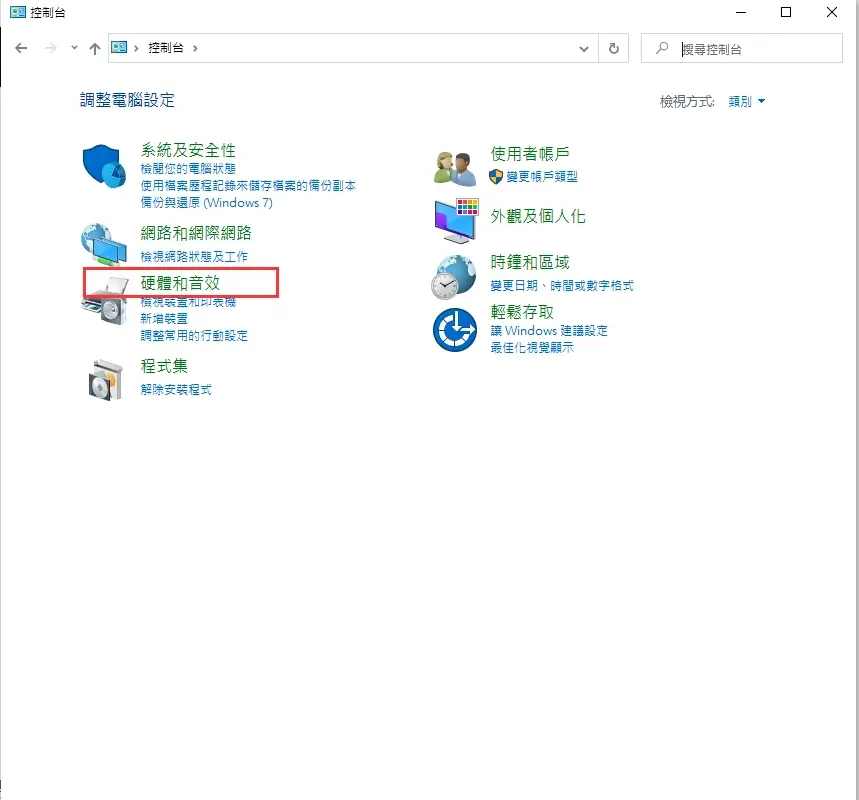Open 使用檔案歷程記錄來儲存檔案的備份副本 link

[248, 186]
